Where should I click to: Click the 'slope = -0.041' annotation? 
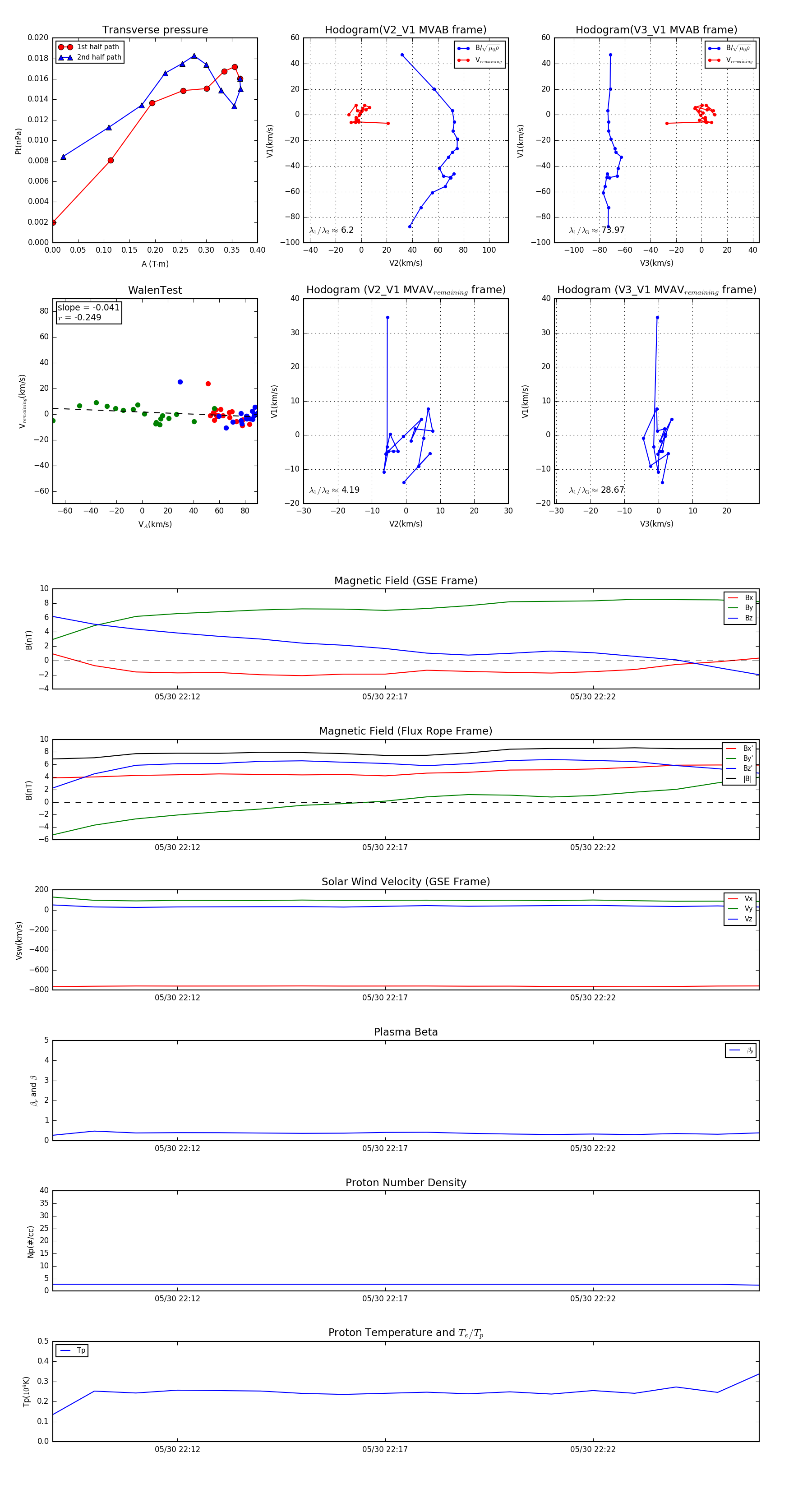tap(88, 308)
